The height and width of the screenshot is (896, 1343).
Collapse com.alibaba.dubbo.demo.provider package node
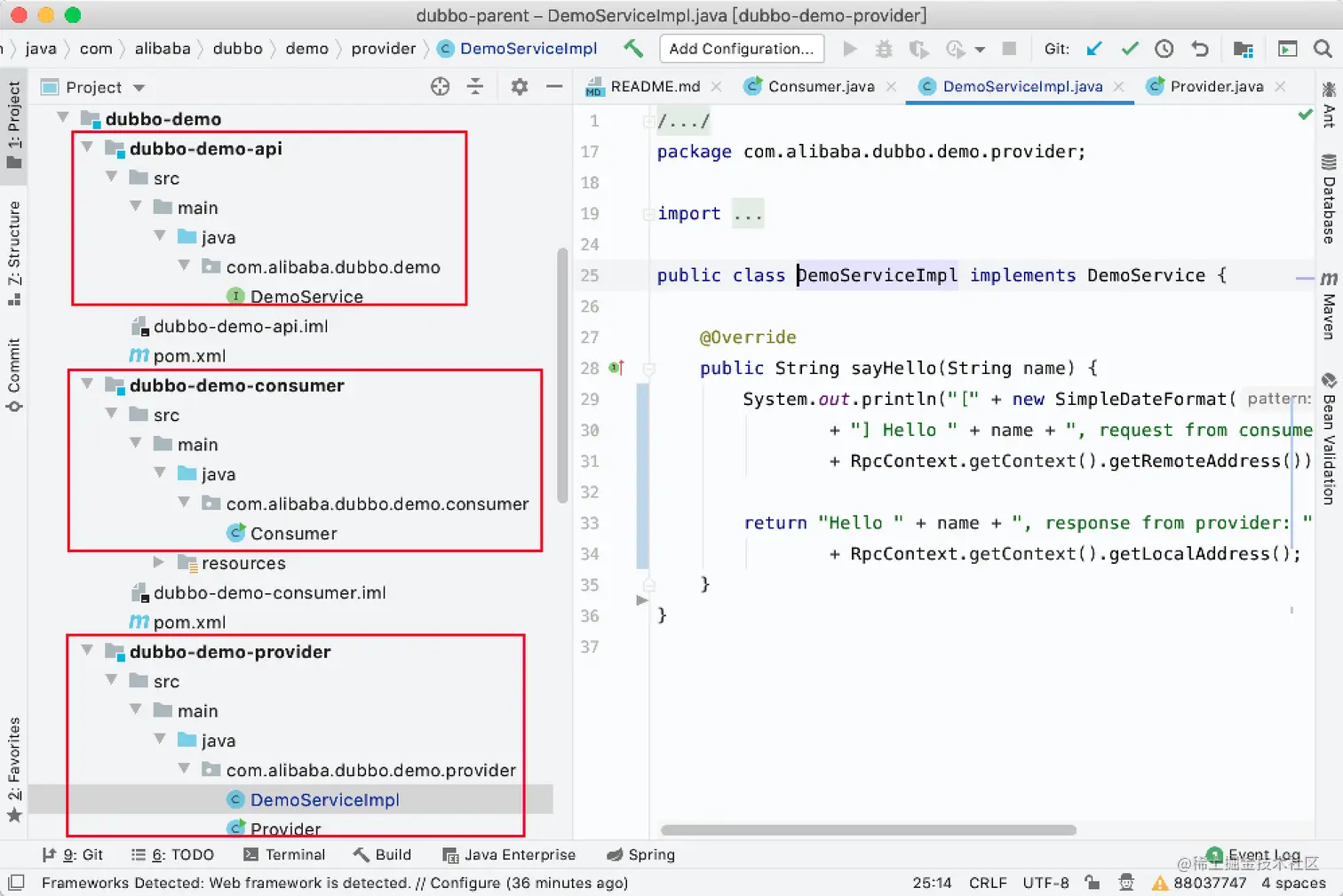184,769
